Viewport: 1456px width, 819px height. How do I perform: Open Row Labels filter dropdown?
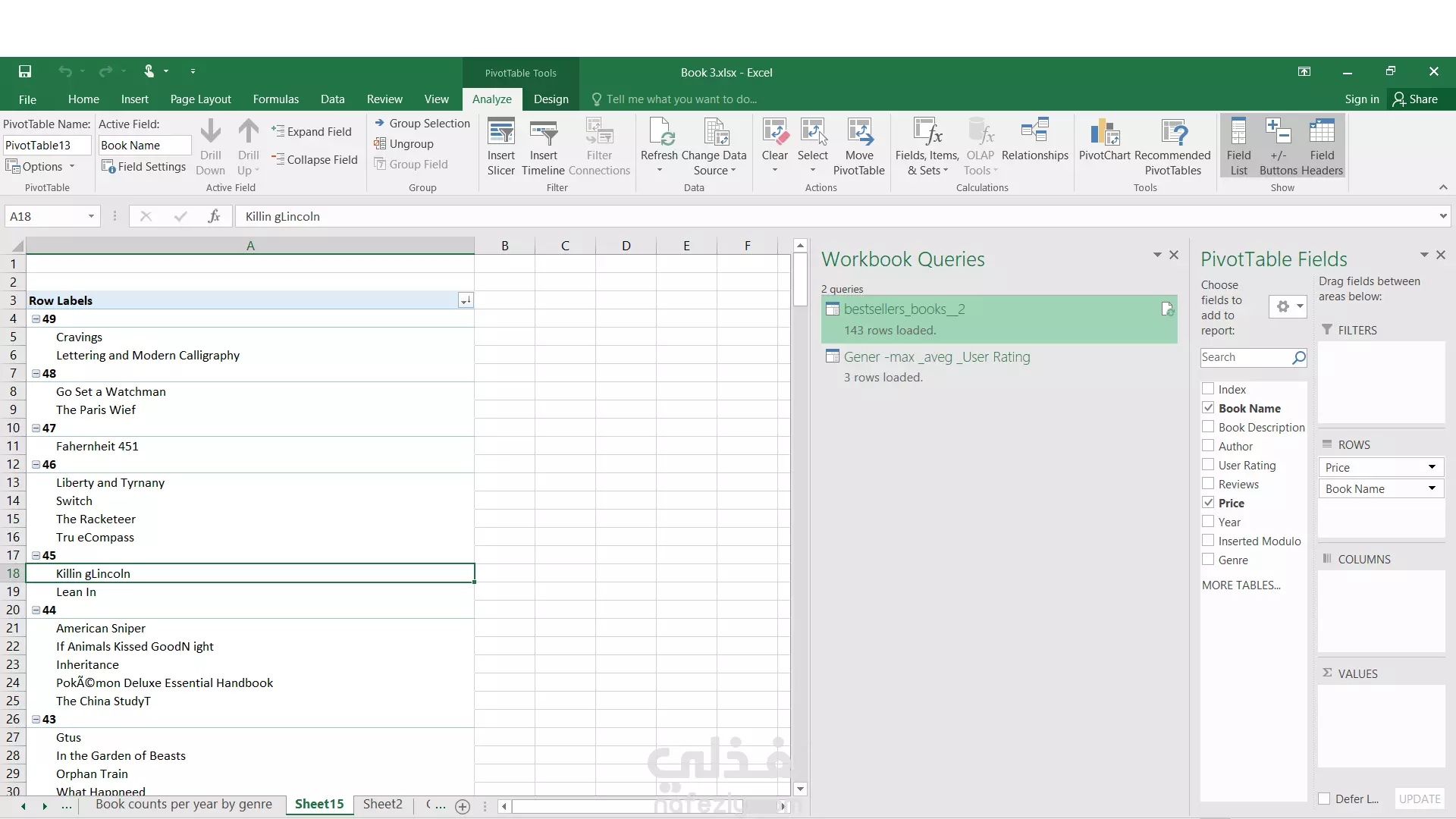point(466,300)
